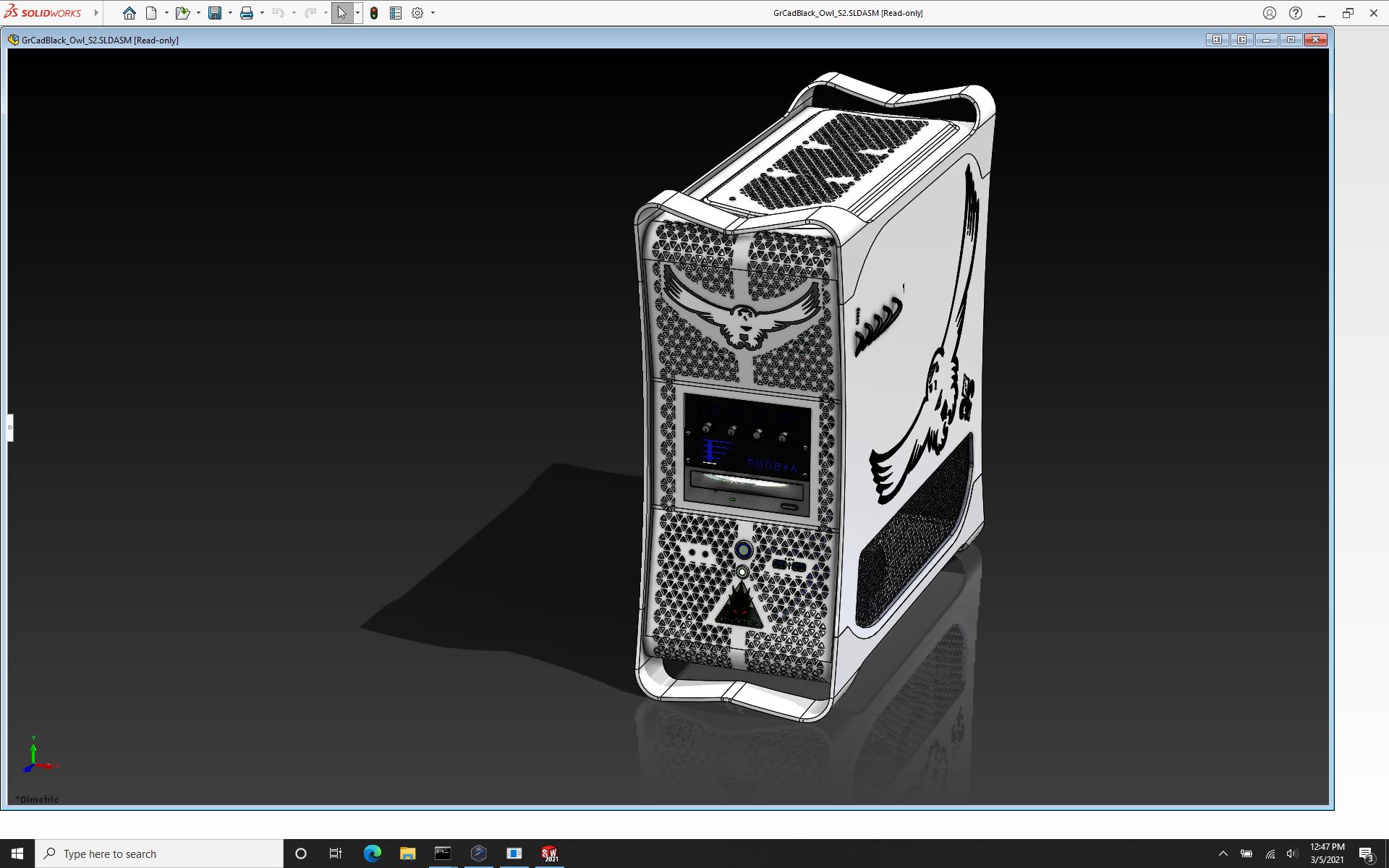Tile document window to the right

coord(1241,40)
